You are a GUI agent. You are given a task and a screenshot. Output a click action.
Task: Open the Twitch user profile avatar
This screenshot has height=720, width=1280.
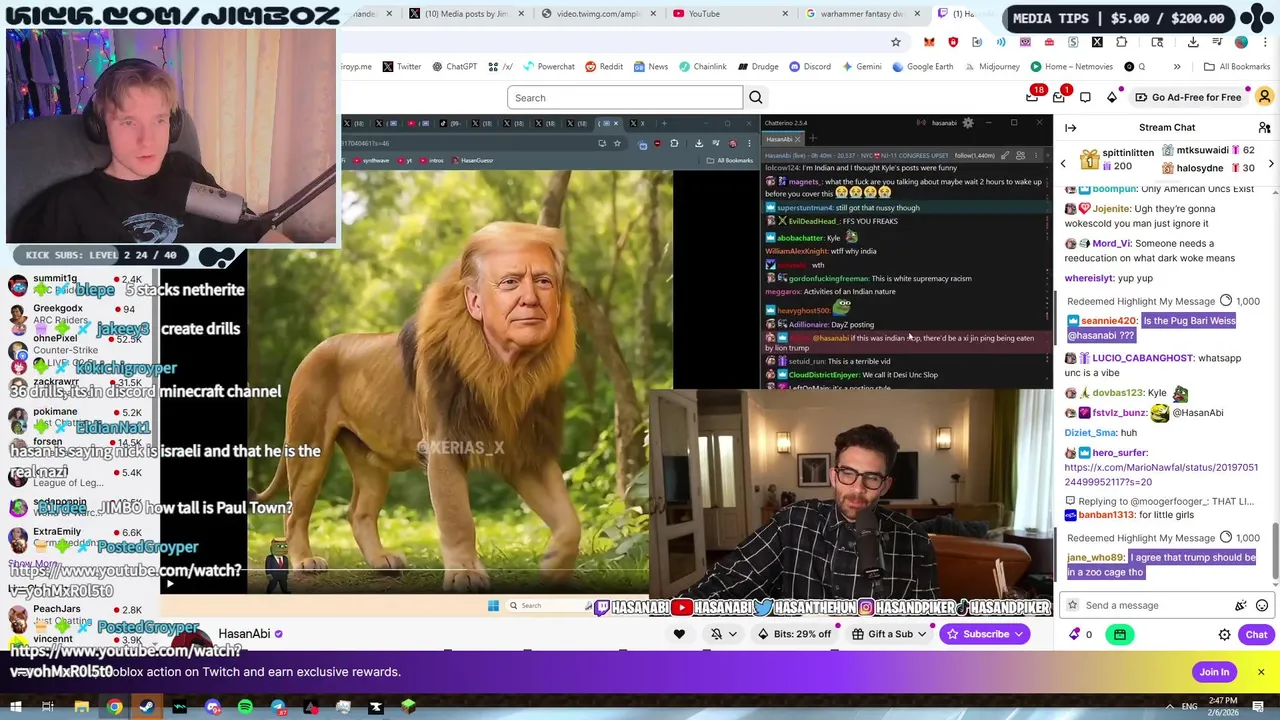[1264, 97]
